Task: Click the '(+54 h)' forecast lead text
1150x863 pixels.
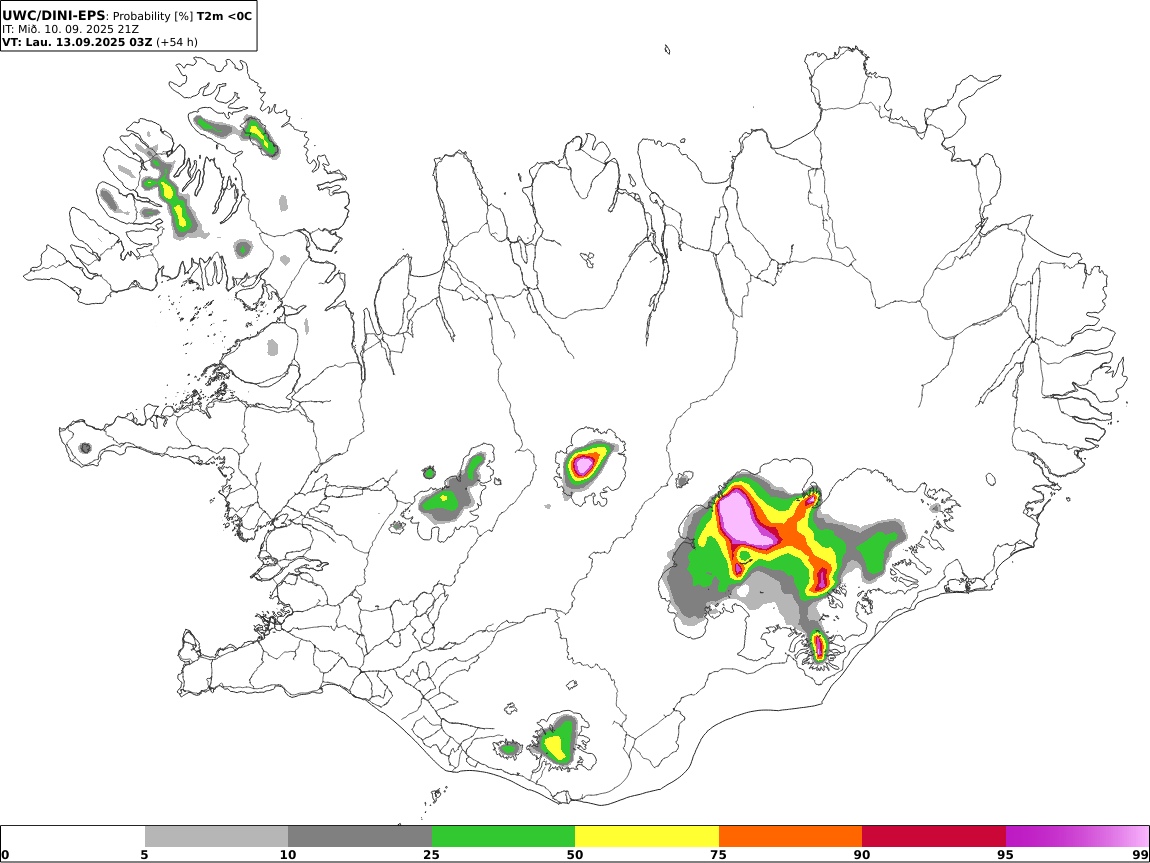Action: pos(177,42)
